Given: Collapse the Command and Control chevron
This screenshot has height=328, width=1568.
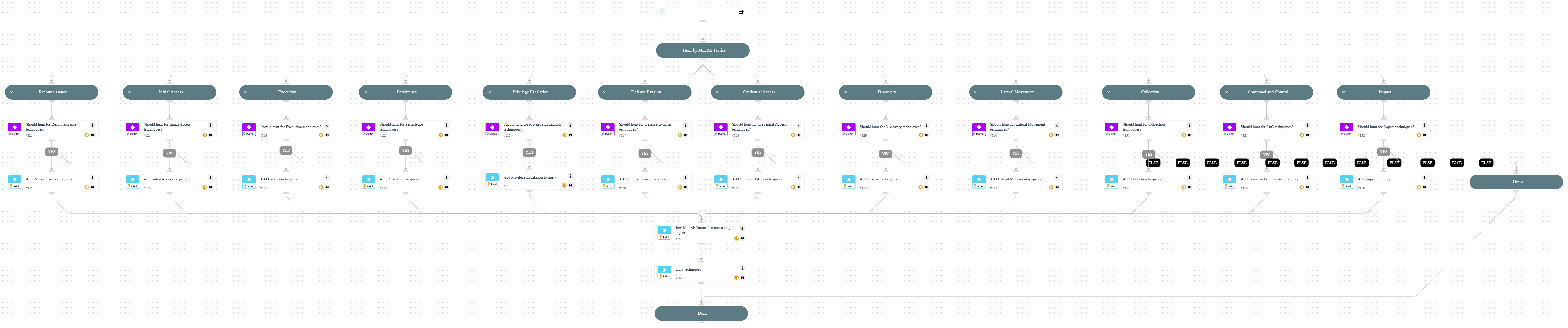Looking at the screenshot, I should click(x=1227, y=92).
